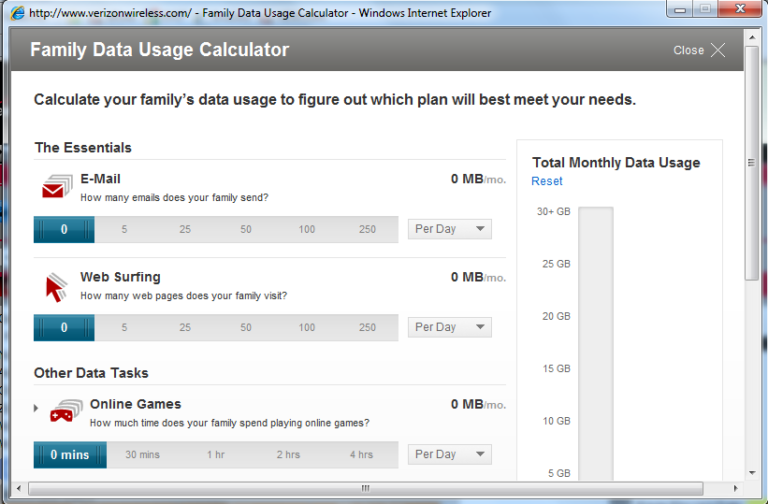Set Online Games slider to 4 hrs
Image resolution: width=768 pixels, height=504 pixels.
[x=361, y=455]
